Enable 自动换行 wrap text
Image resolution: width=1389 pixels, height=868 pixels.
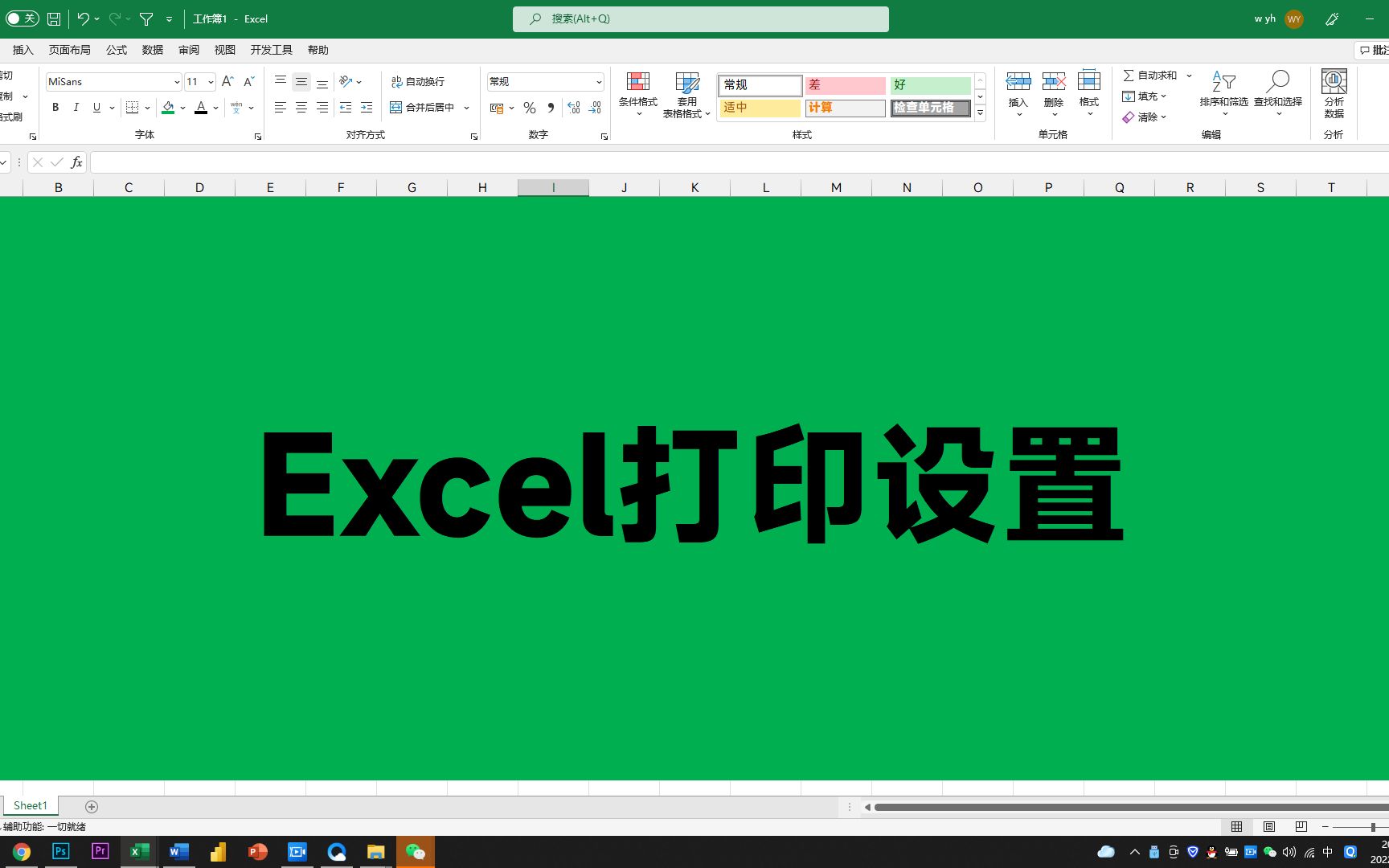pos(419,81)
